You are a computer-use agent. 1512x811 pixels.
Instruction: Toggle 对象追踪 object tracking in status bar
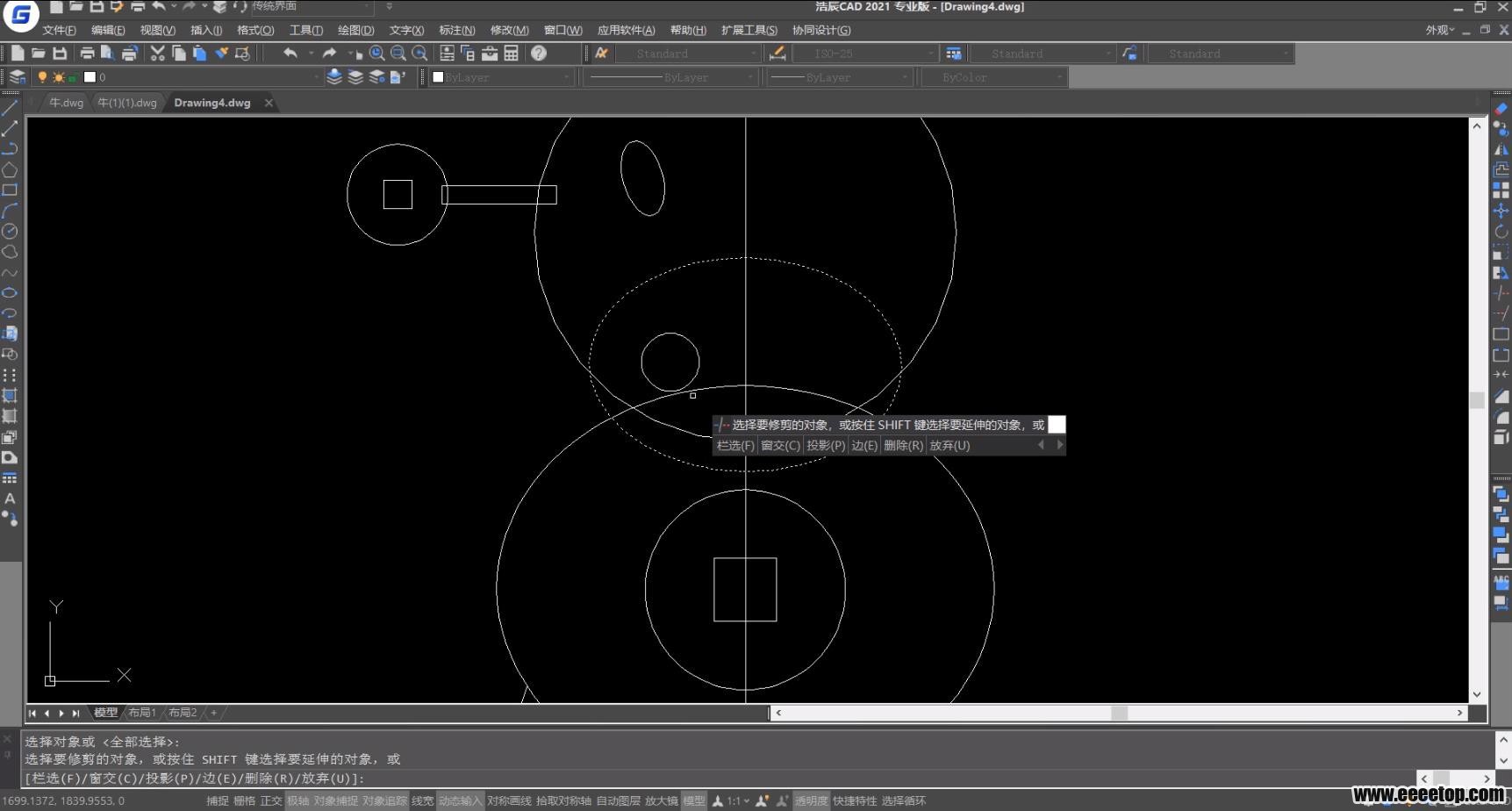tap(384, 800)
